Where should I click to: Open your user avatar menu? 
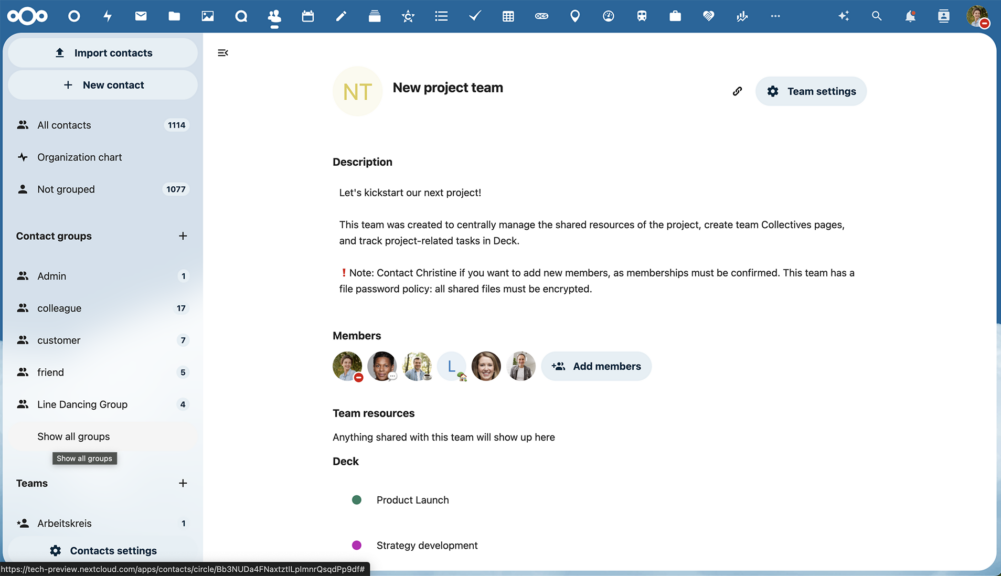pyautogui.click(x=977, y=15)
